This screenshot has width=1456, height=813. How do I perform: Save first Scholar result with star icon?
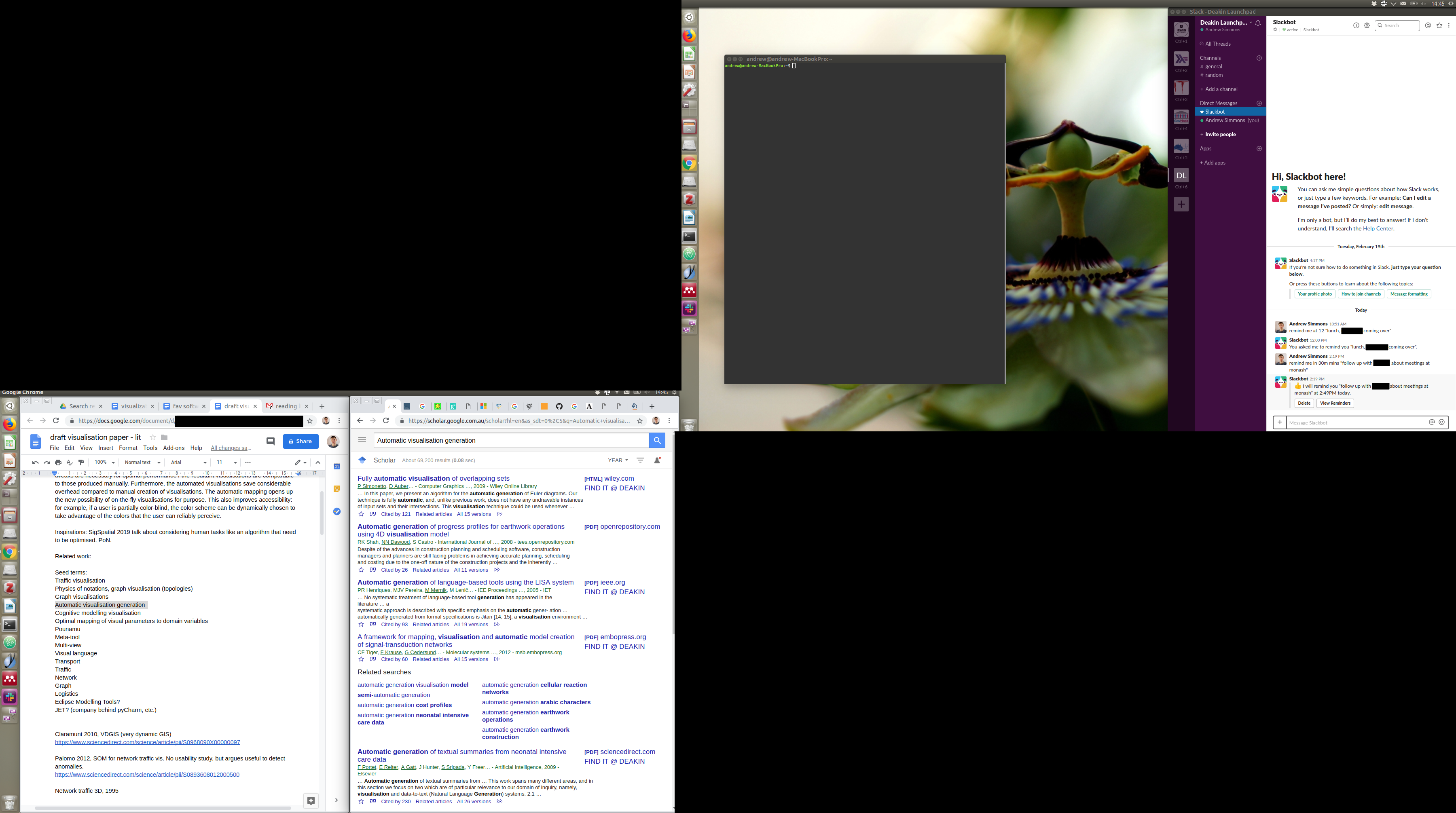click(x=361, y=514)
